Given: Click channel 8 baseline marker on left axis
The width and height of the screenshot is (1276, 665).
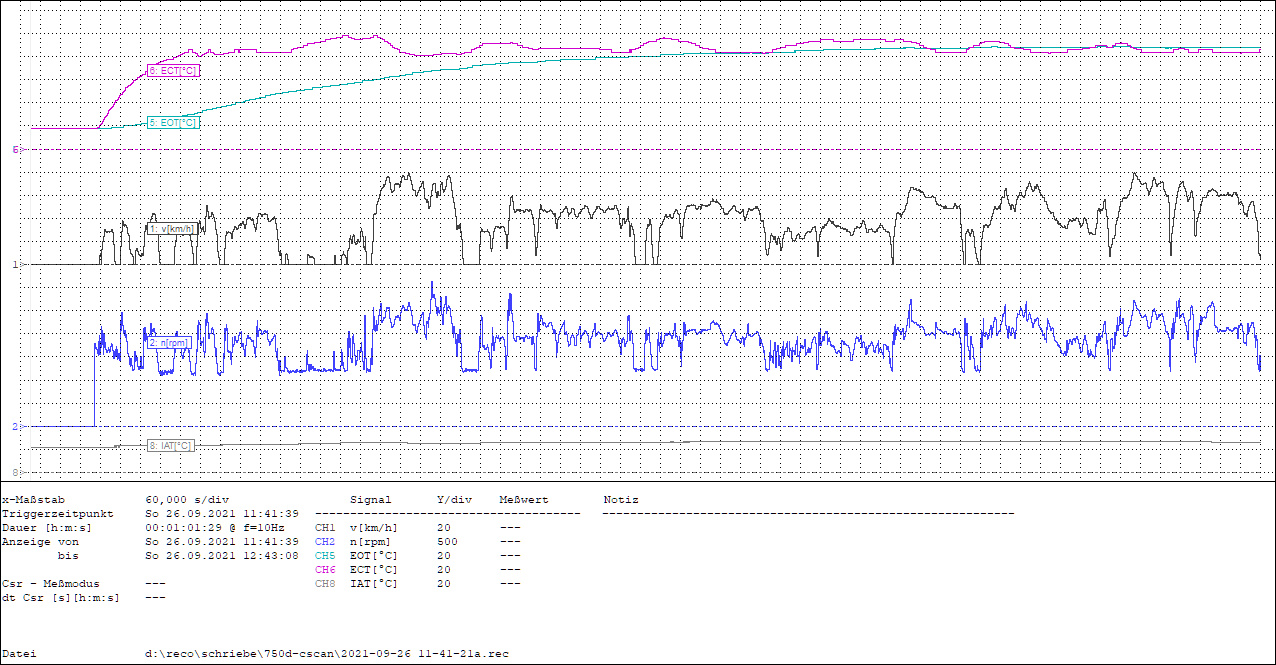Looking at the screenshot, I should [15, 471].
